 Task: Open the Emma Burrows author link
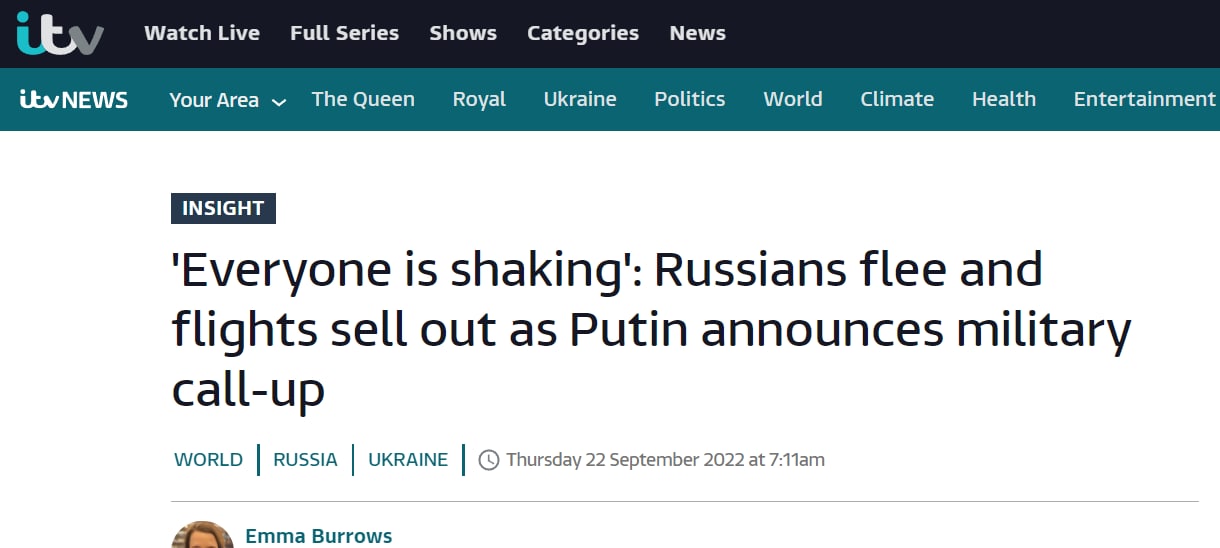pos(319,536)
